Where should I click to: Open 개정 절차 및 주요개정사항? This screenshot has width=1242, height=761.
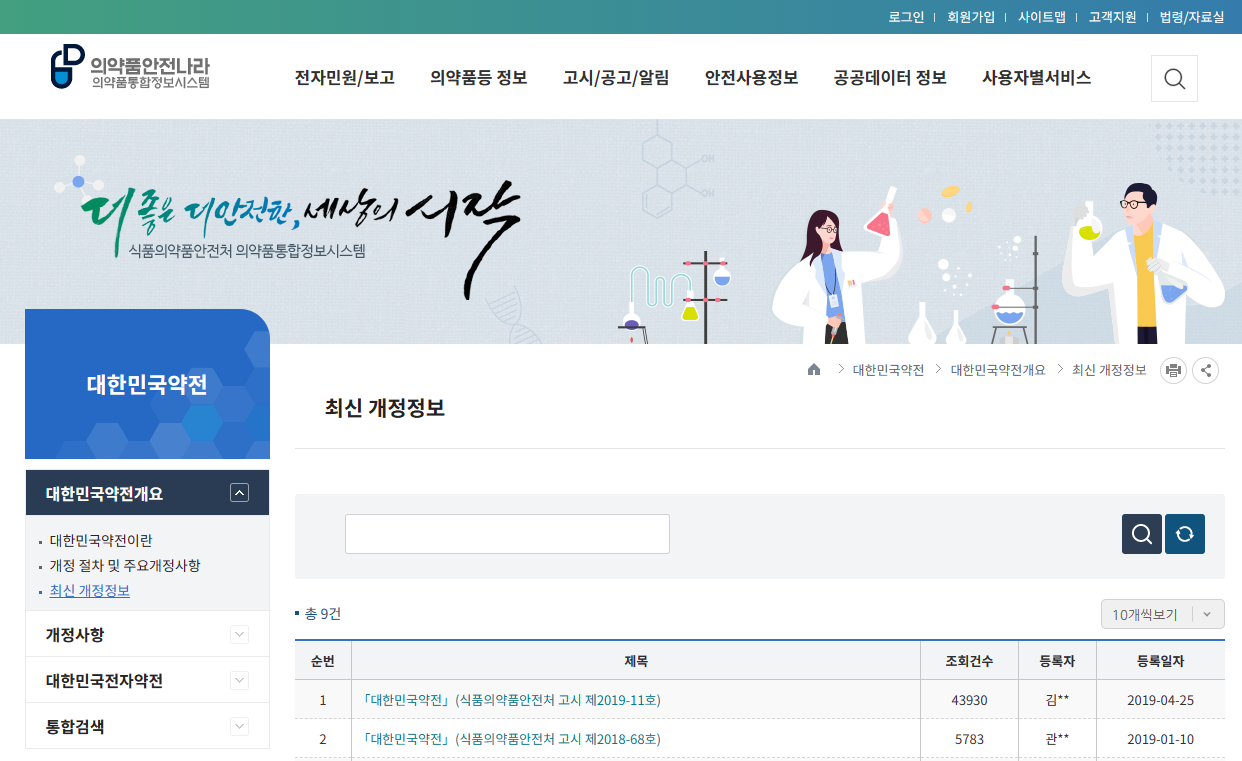click(x=125, y=565)
